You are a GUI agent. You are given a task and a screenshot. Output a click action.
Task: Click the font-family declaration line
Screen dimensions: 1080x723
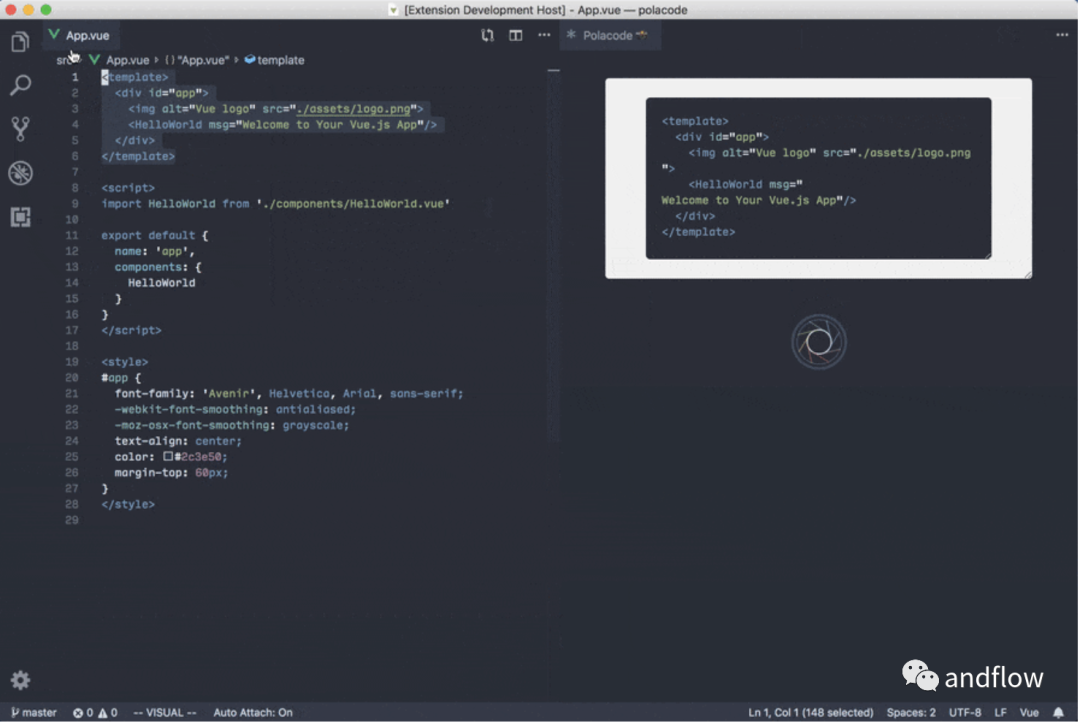click(289, 394)
